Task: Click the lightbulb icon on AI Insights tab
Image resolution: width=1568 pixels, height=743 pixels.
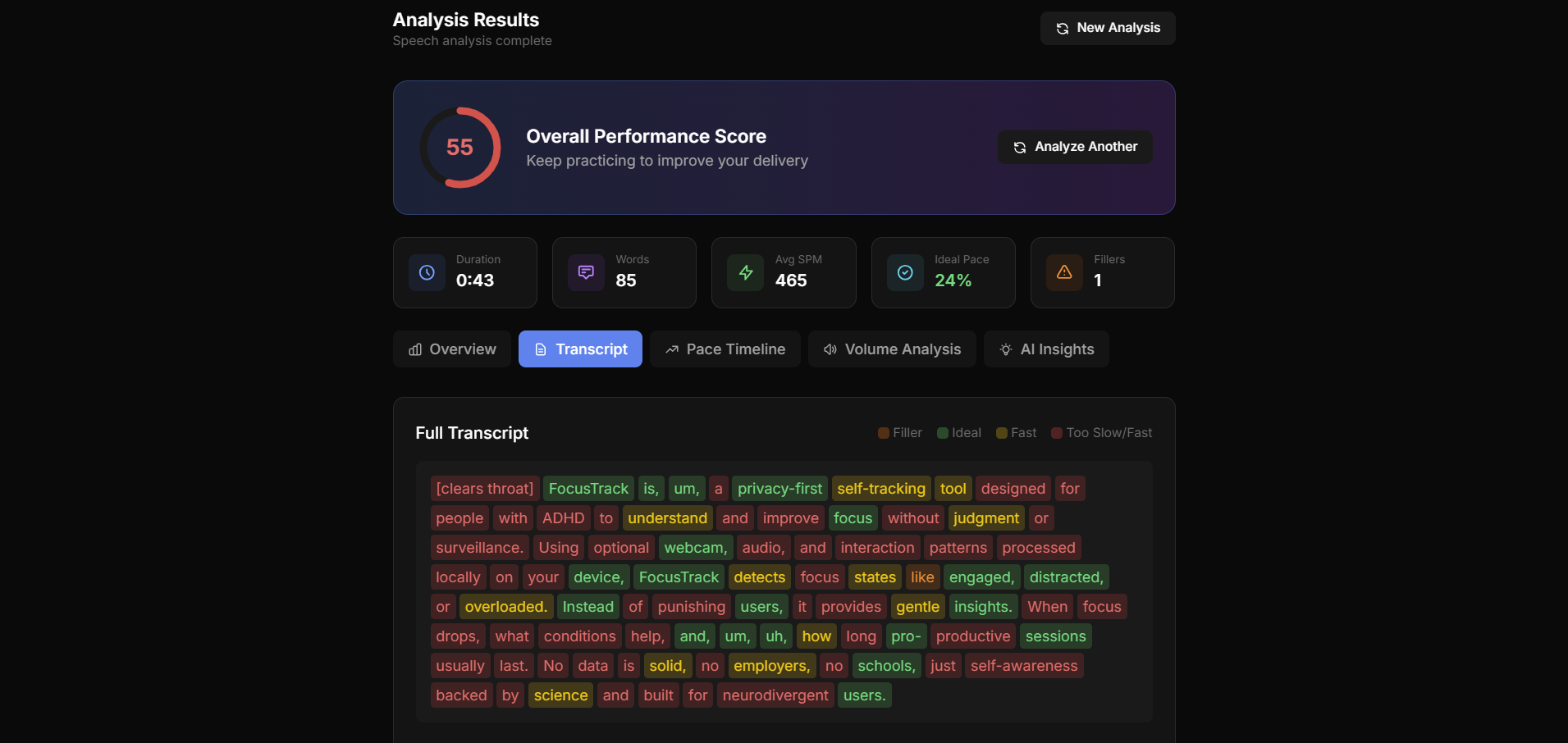Action: click(x=1006, y=349)
